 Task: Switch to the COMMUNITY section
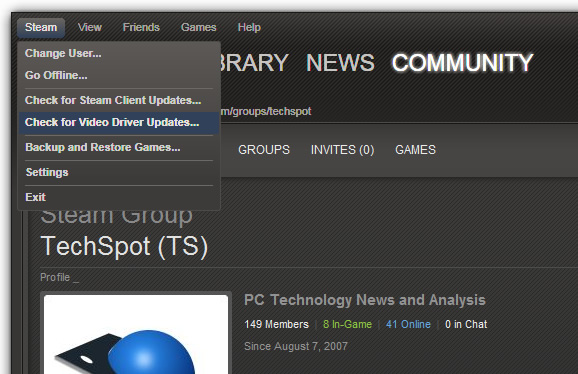pyautogui.click(x=463, y=63)
